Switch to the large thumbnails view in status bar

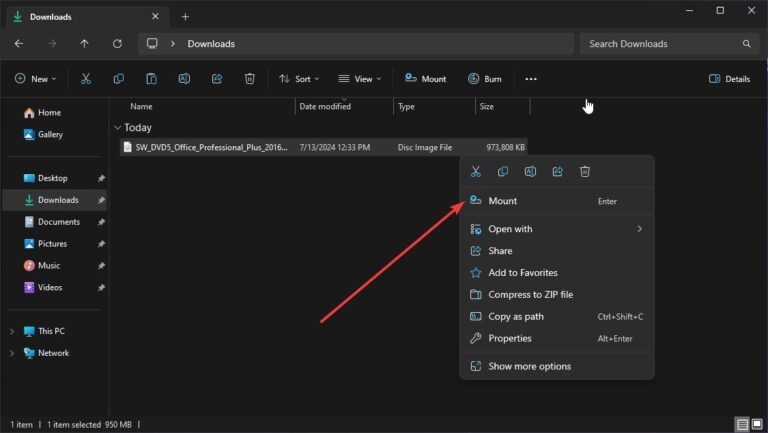point(757,424)
